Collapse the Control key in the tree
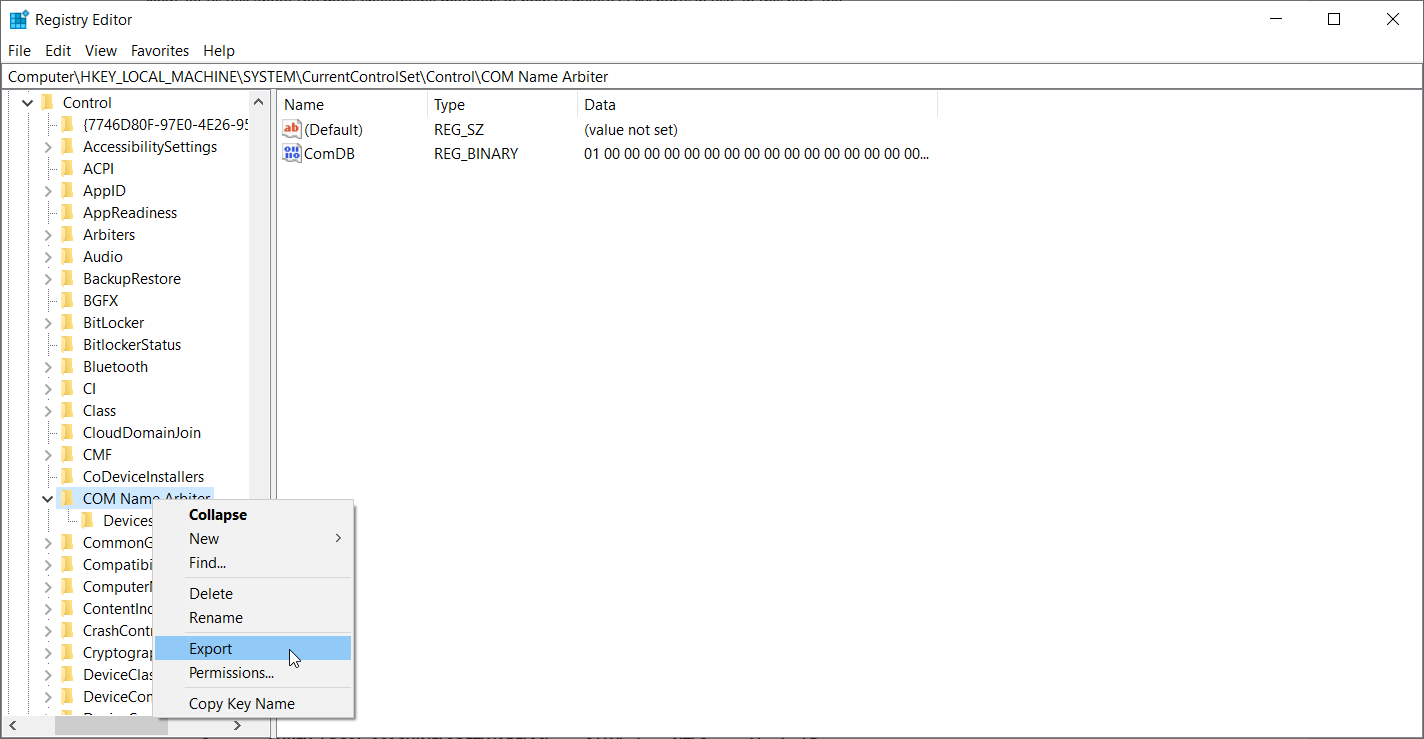 [28, 102]
